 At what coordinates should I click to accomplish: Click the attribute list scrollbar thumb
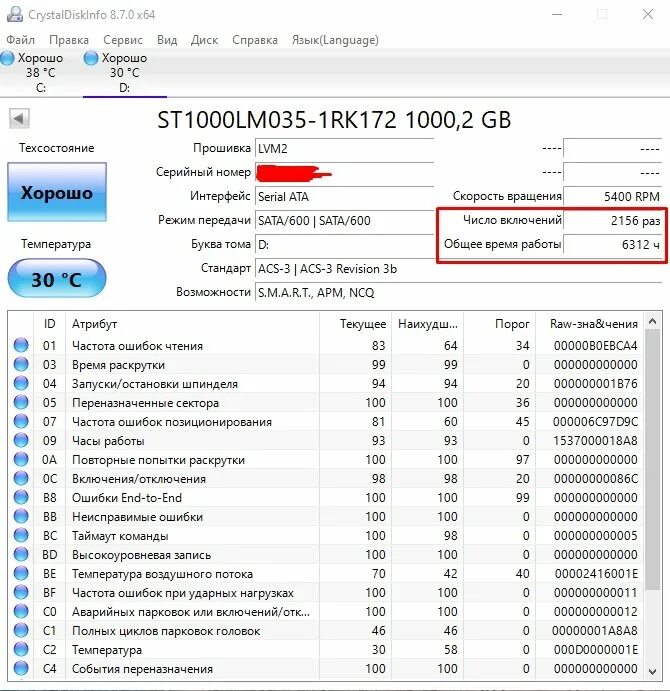(x=653, y=459)
